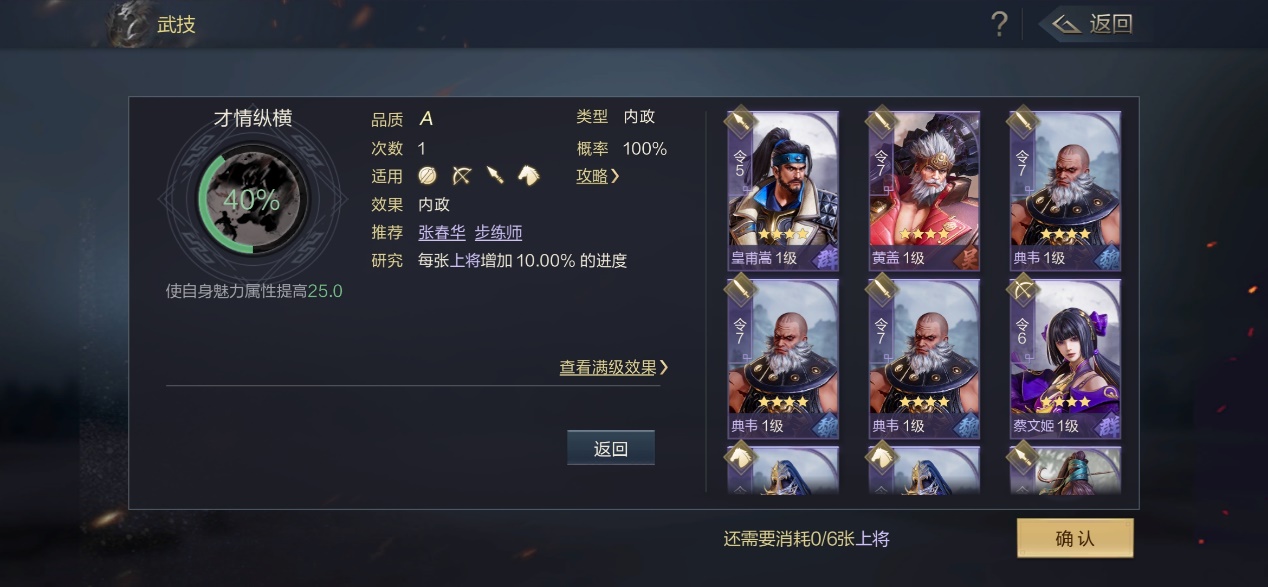
Task: Click the 武技 skill emblem icon top left
Action: click(x=130, y=24)
